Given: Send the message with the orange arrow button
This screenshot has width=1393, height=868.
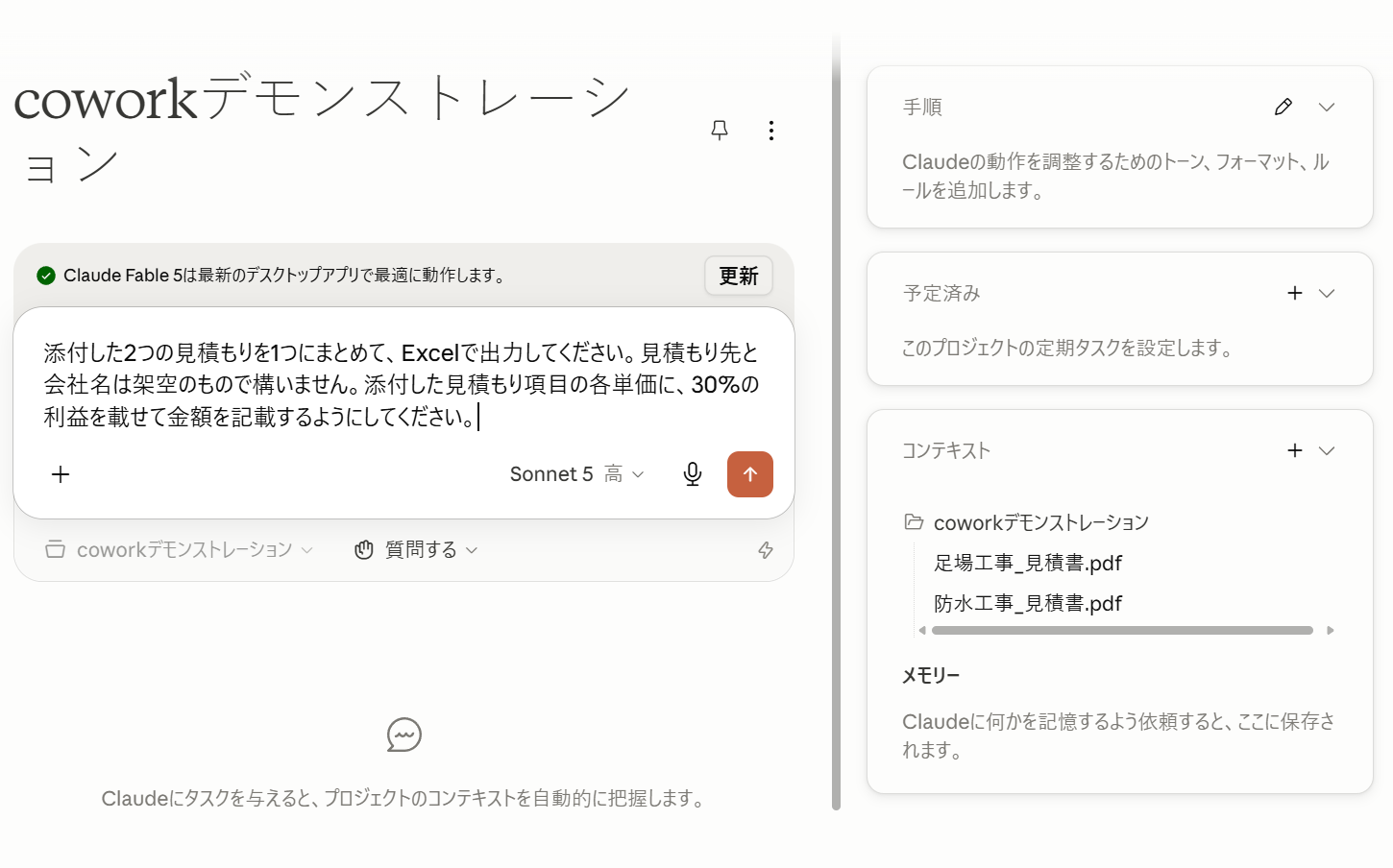Looking at the screenshot, I should [x=750, y=474].
